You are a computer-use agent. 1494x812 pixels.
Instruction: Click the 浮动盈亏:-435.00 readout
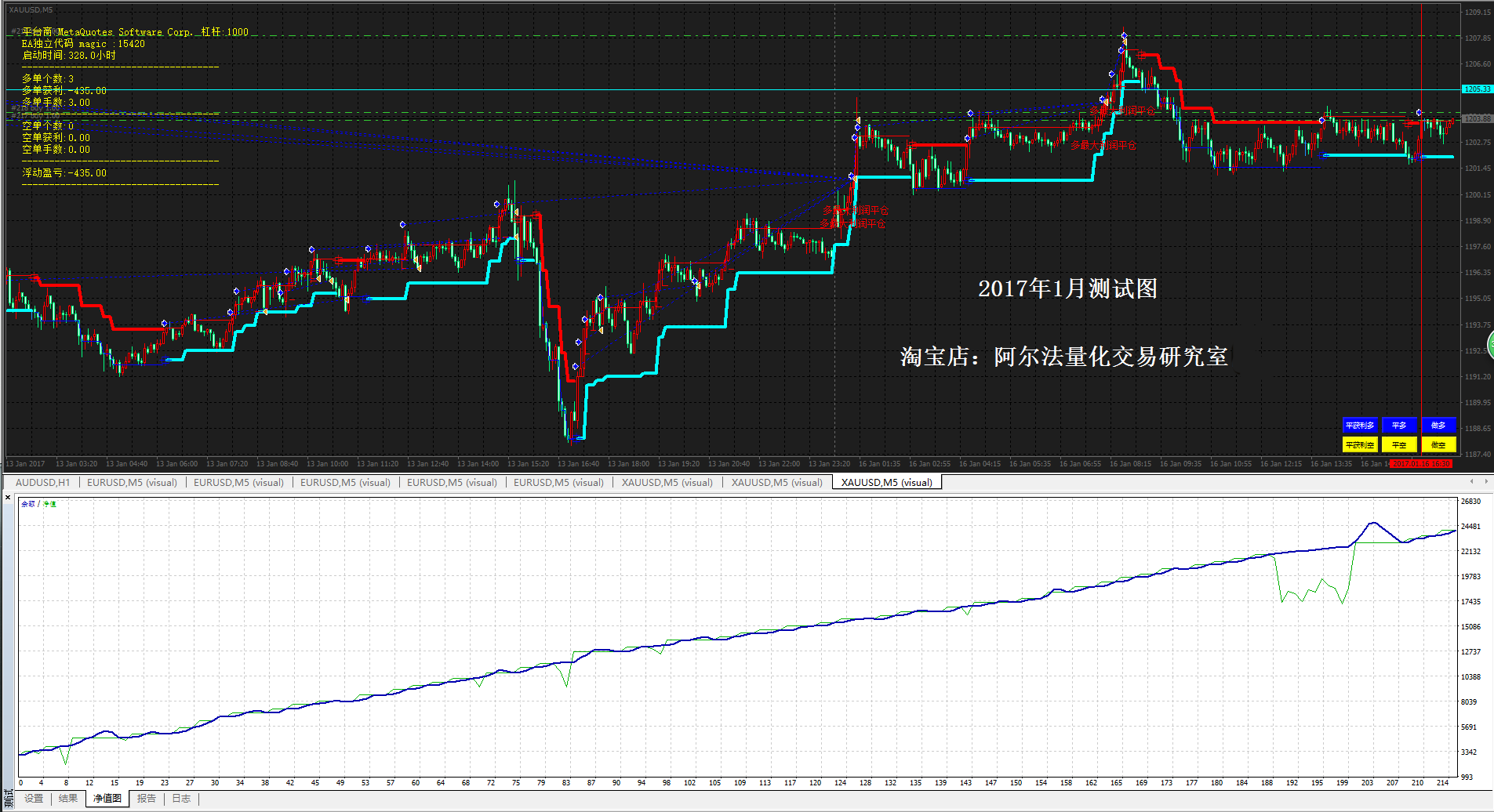point(64,173)
